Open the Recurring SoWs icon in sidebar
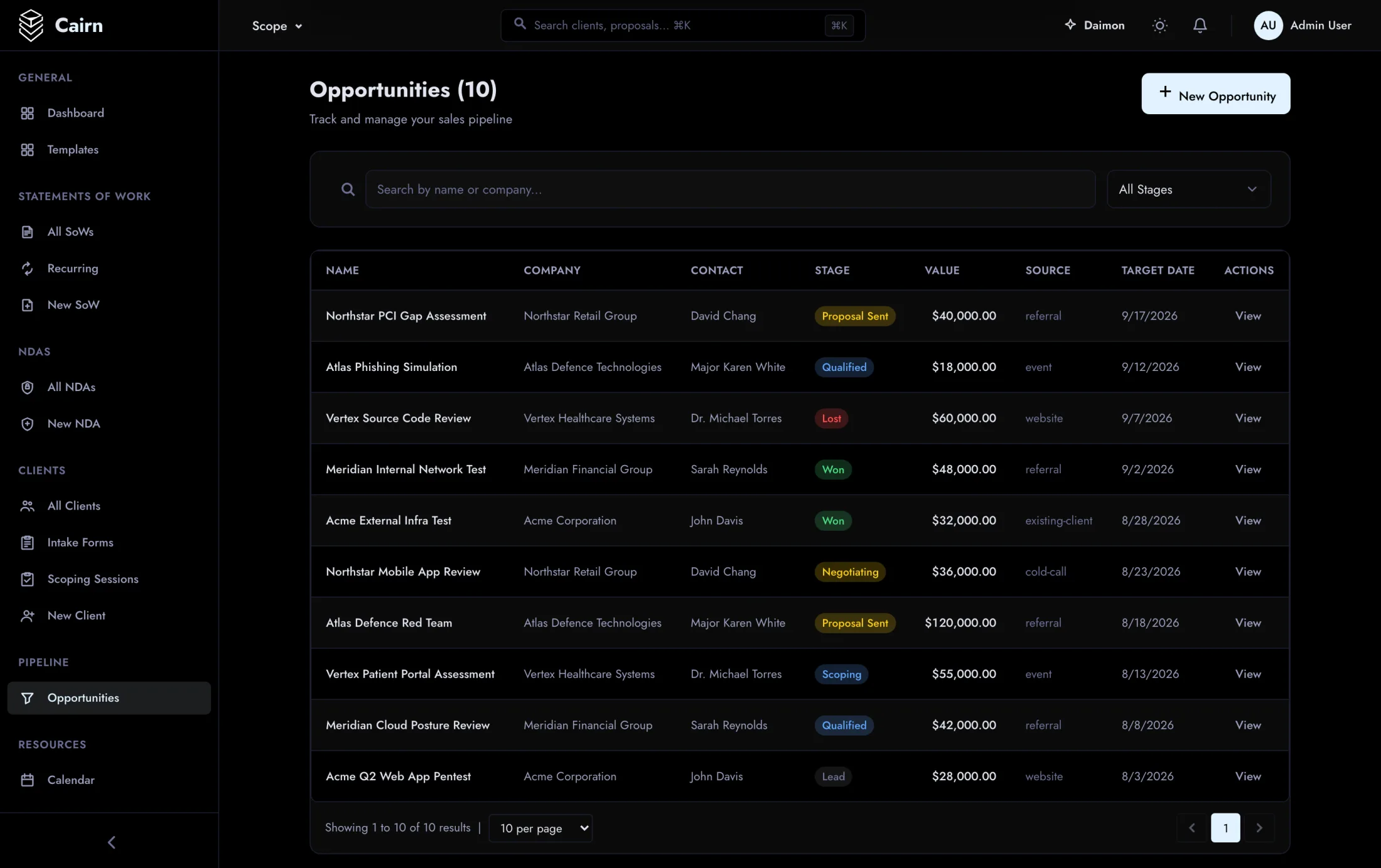Screen dimensions: 1381x868 (x=27, y=269)
